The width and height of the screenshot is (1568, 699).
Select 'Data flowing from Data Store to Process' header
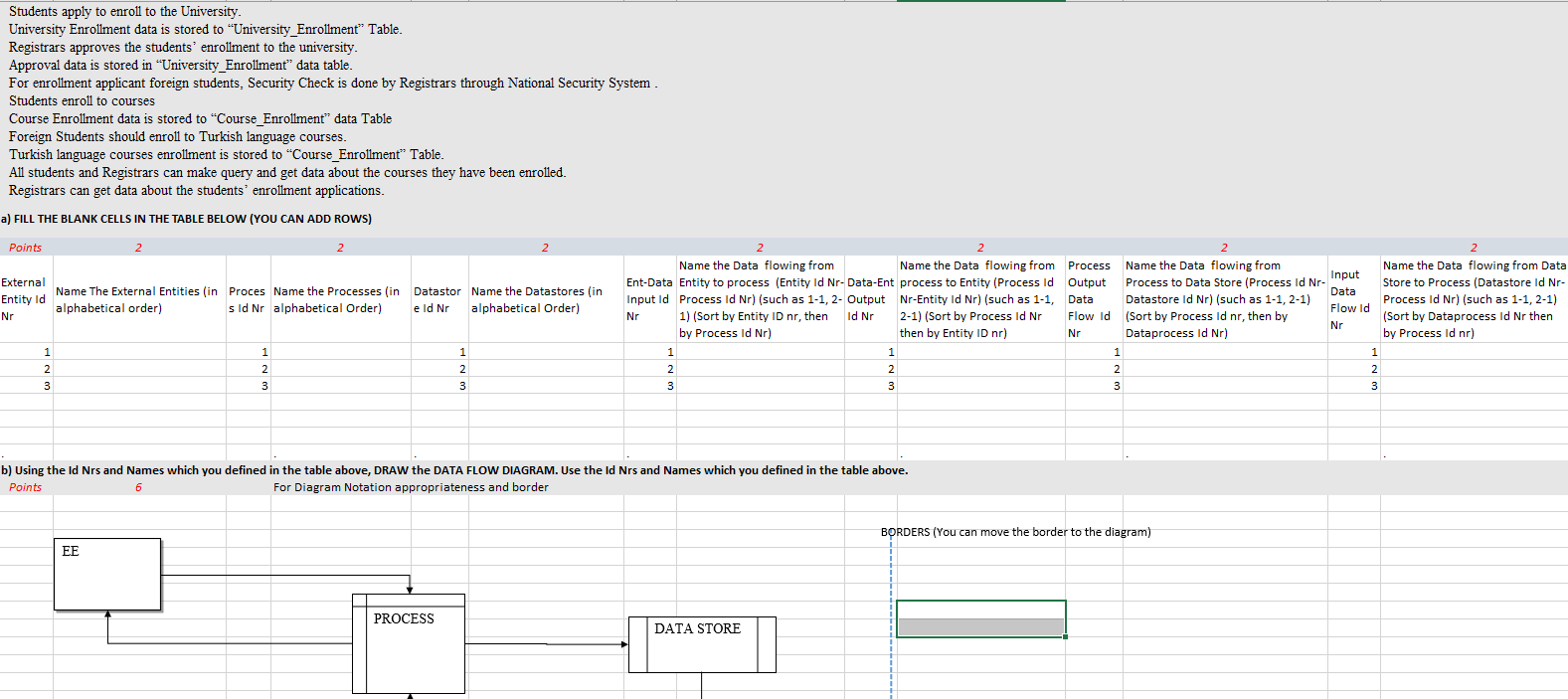(x=1474, y=299)
